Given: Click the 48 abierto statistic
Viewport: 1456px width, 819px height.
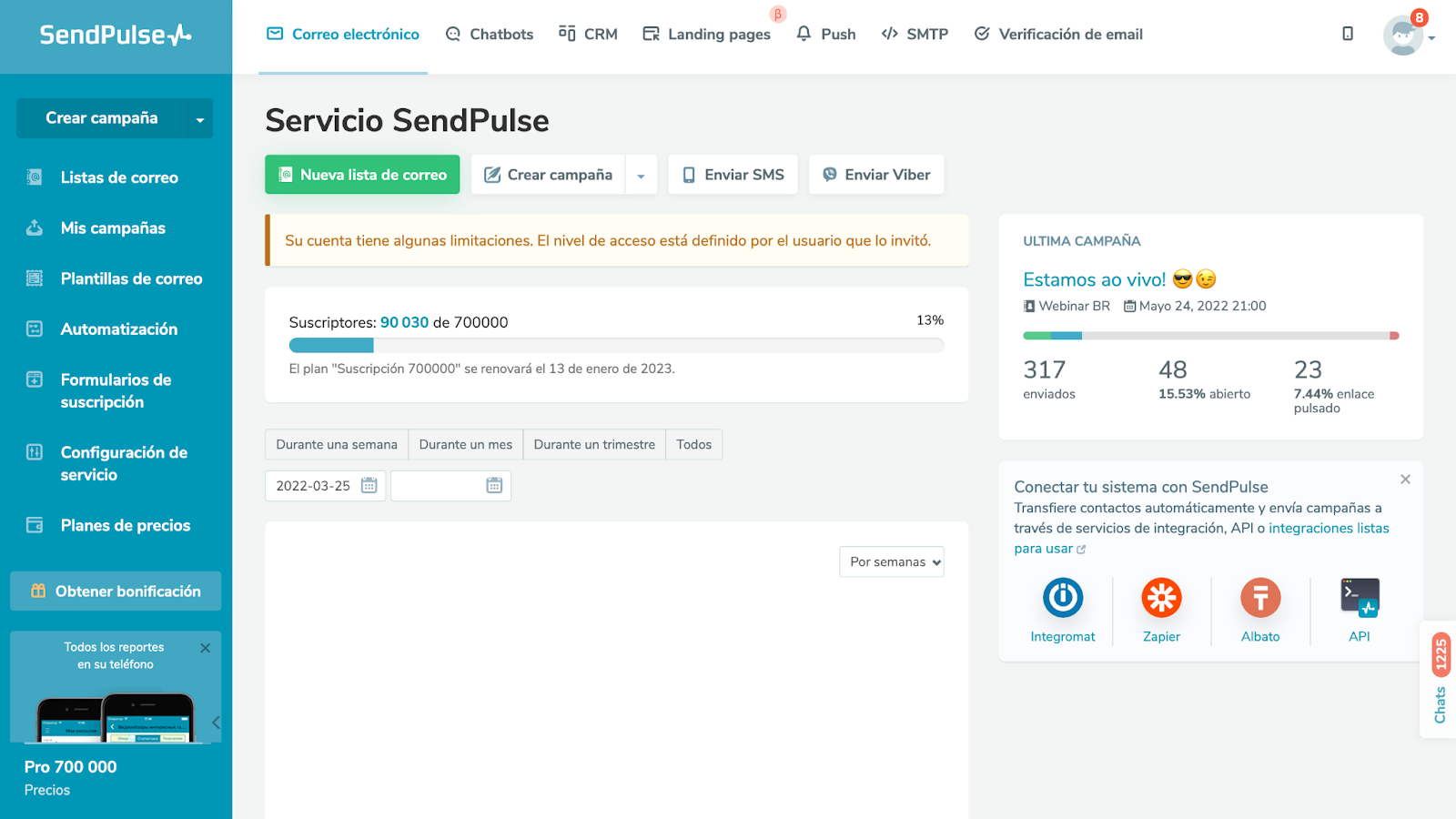Looking at the screenshot, I should click(x=1204, y=379).
